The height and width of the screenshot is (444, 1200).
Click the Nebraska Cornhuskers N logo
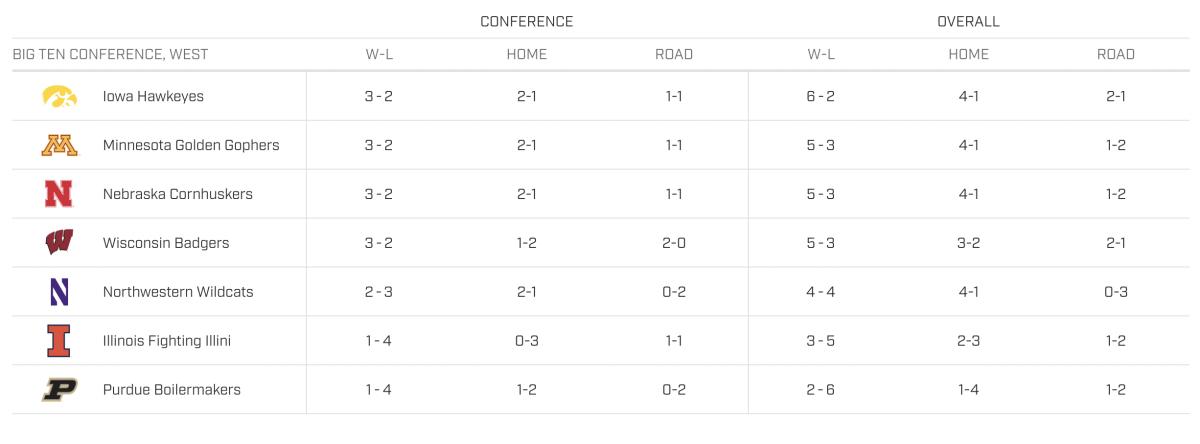pos(59,194)
